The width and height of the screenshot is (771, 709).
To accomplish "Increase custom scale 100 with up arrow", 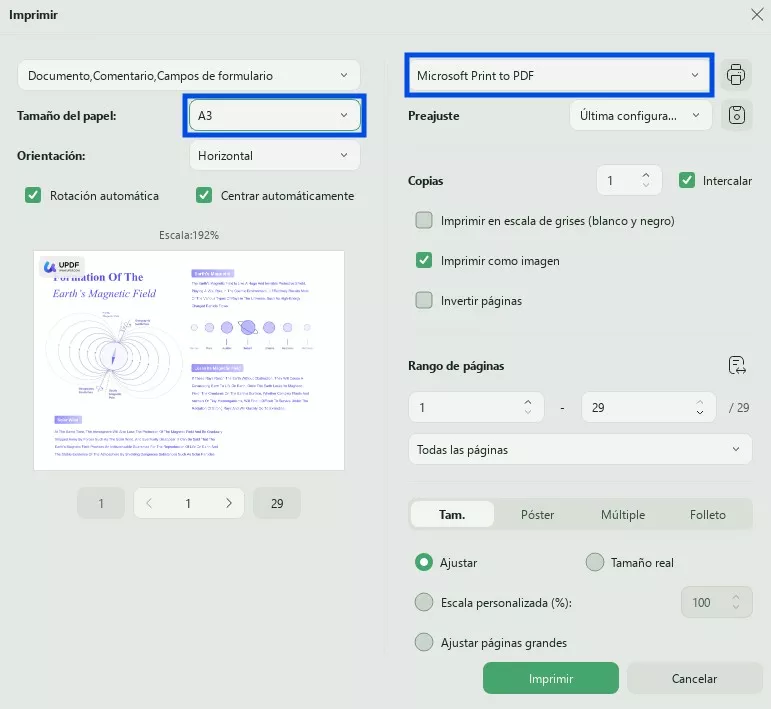I will 736,597.
